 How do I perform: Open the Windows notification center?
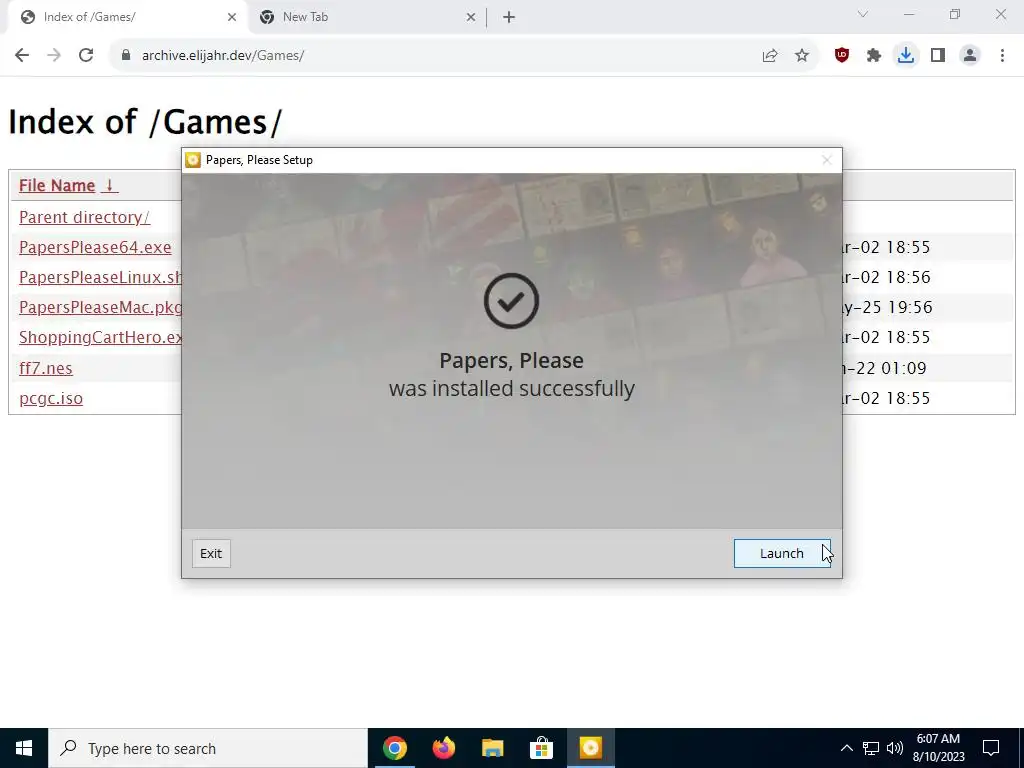coord(991,748)
